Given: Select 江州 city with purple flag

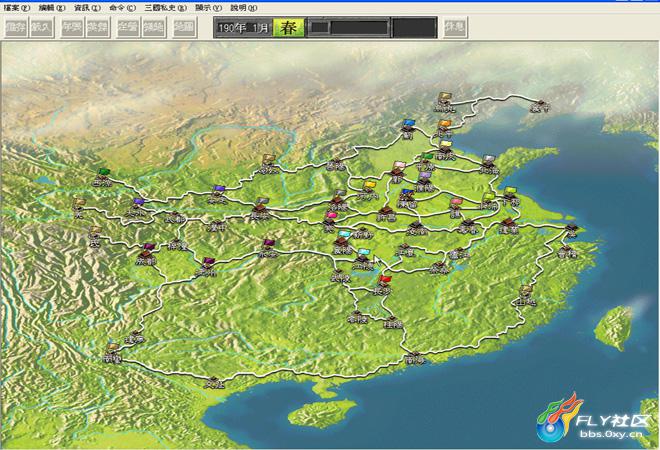Looking at the screenshot, I should pyautogui.click(x=206, y=267).
